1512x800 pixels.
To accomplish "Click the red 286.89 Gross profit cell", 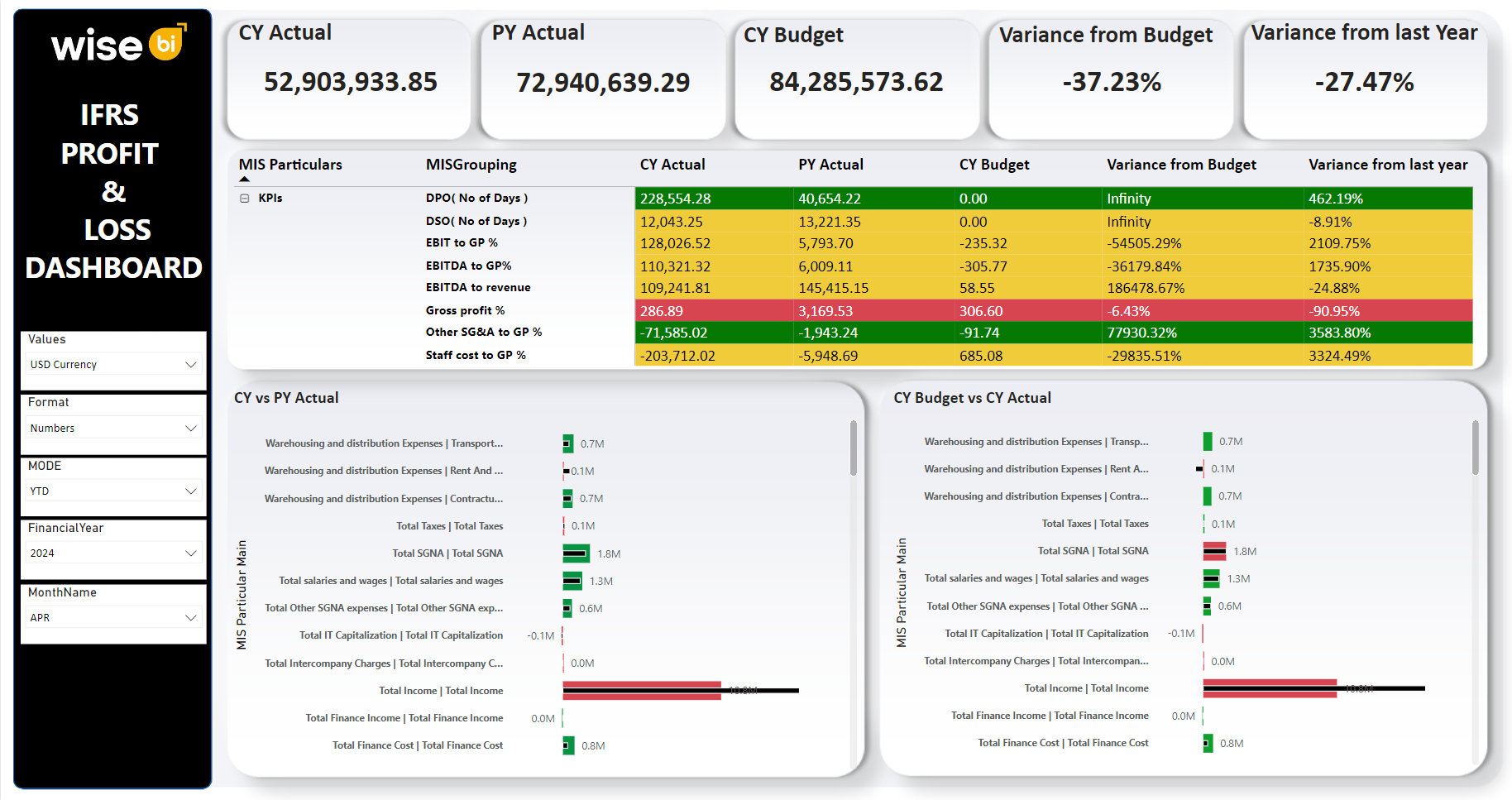I will (714, 311).
